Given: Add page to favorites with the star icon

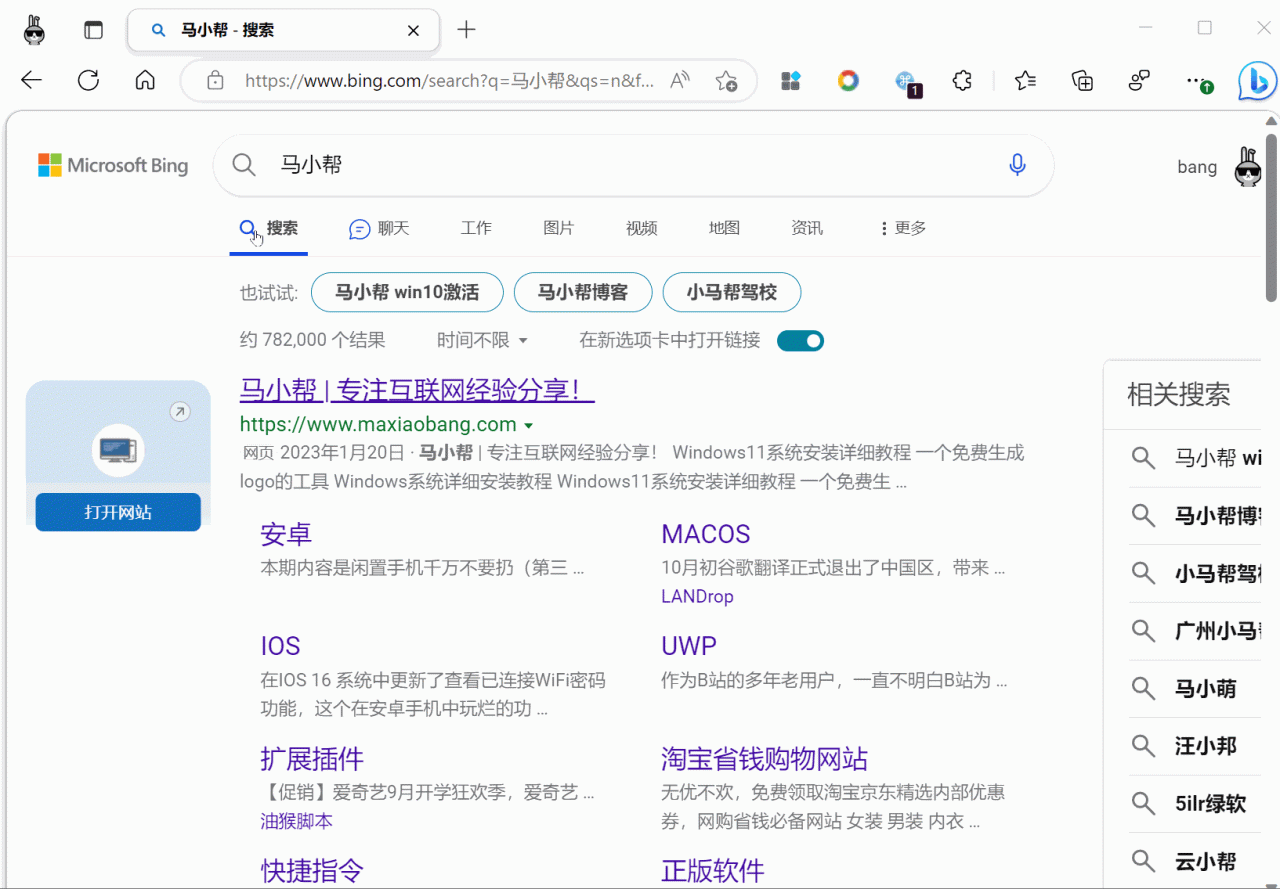Looking at the screenshot, I should (x=726, y=81).
